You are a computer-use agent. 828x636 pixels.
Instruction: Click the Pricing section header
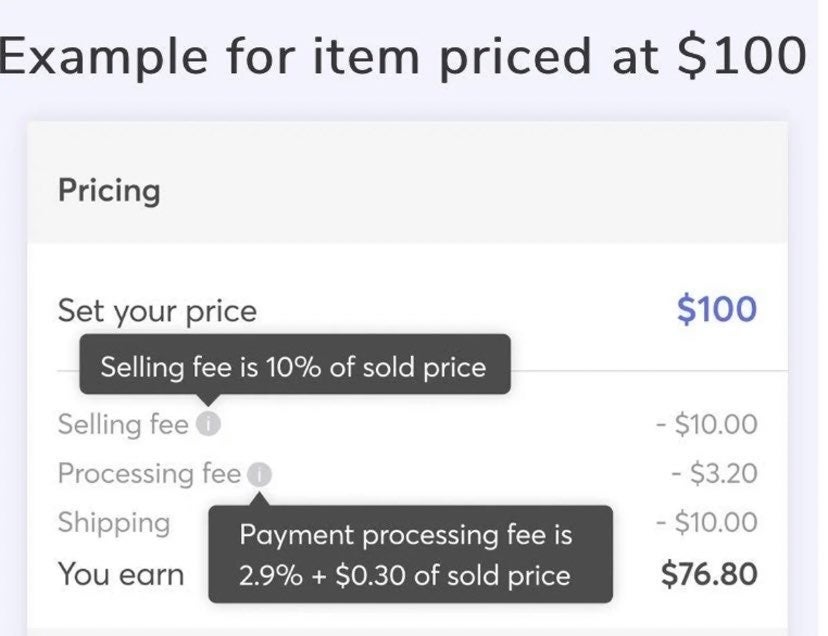(109, 190)
